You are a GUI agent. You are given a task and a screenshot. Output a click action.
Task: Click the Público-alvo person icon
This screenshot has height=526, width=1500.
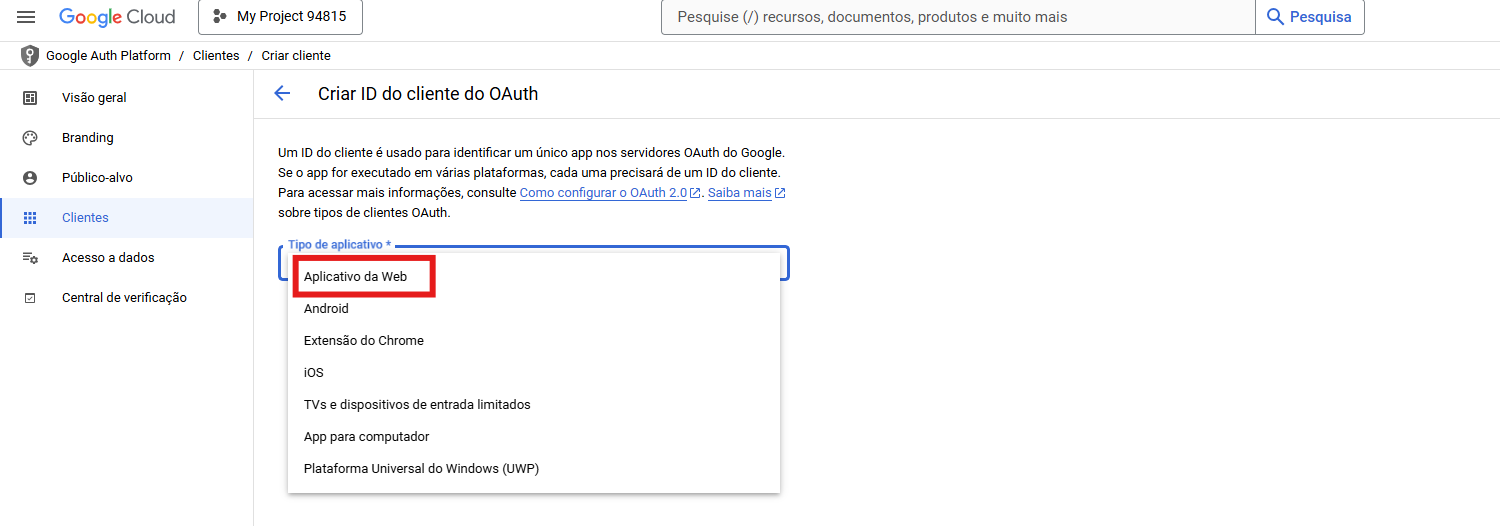pyautogui.click(x=30, y=178)
